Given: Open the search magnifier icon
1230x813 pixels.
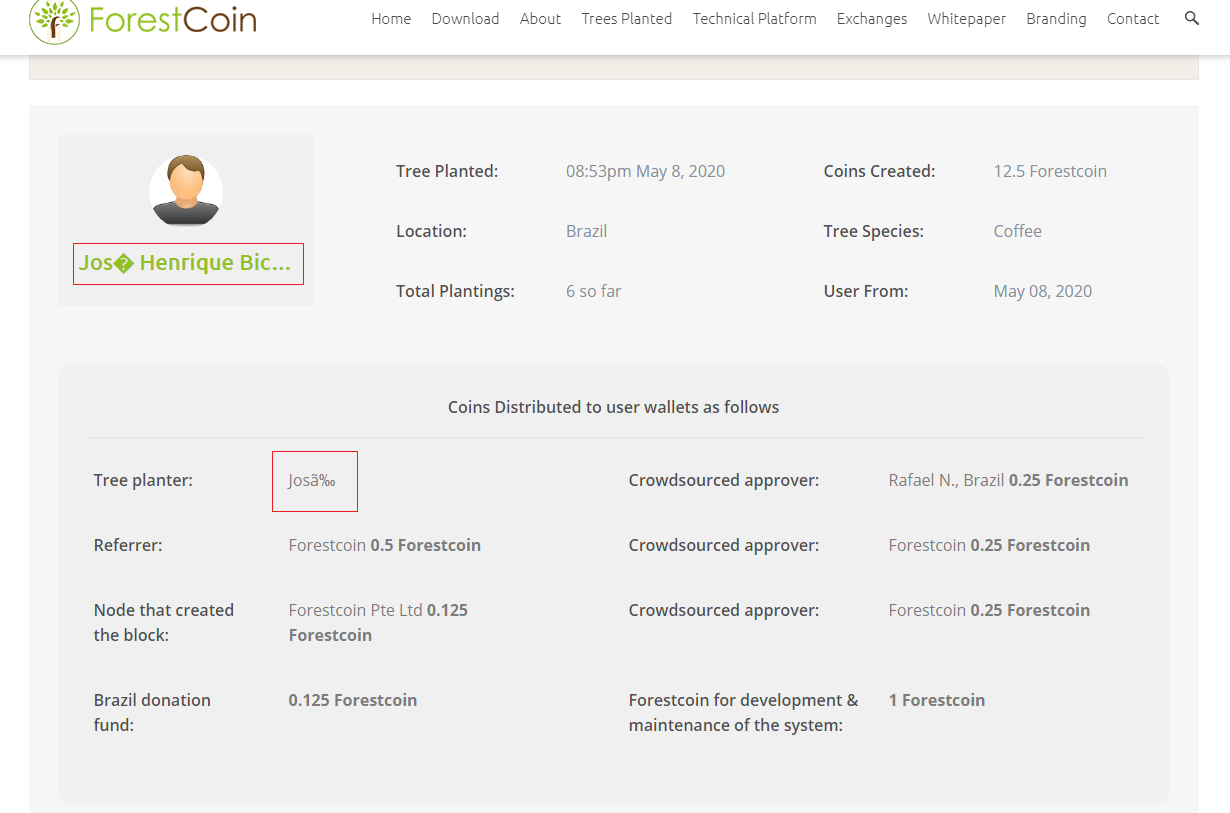Looking at the screenshot, I should pyautogui.click(x=1192, y=18).
